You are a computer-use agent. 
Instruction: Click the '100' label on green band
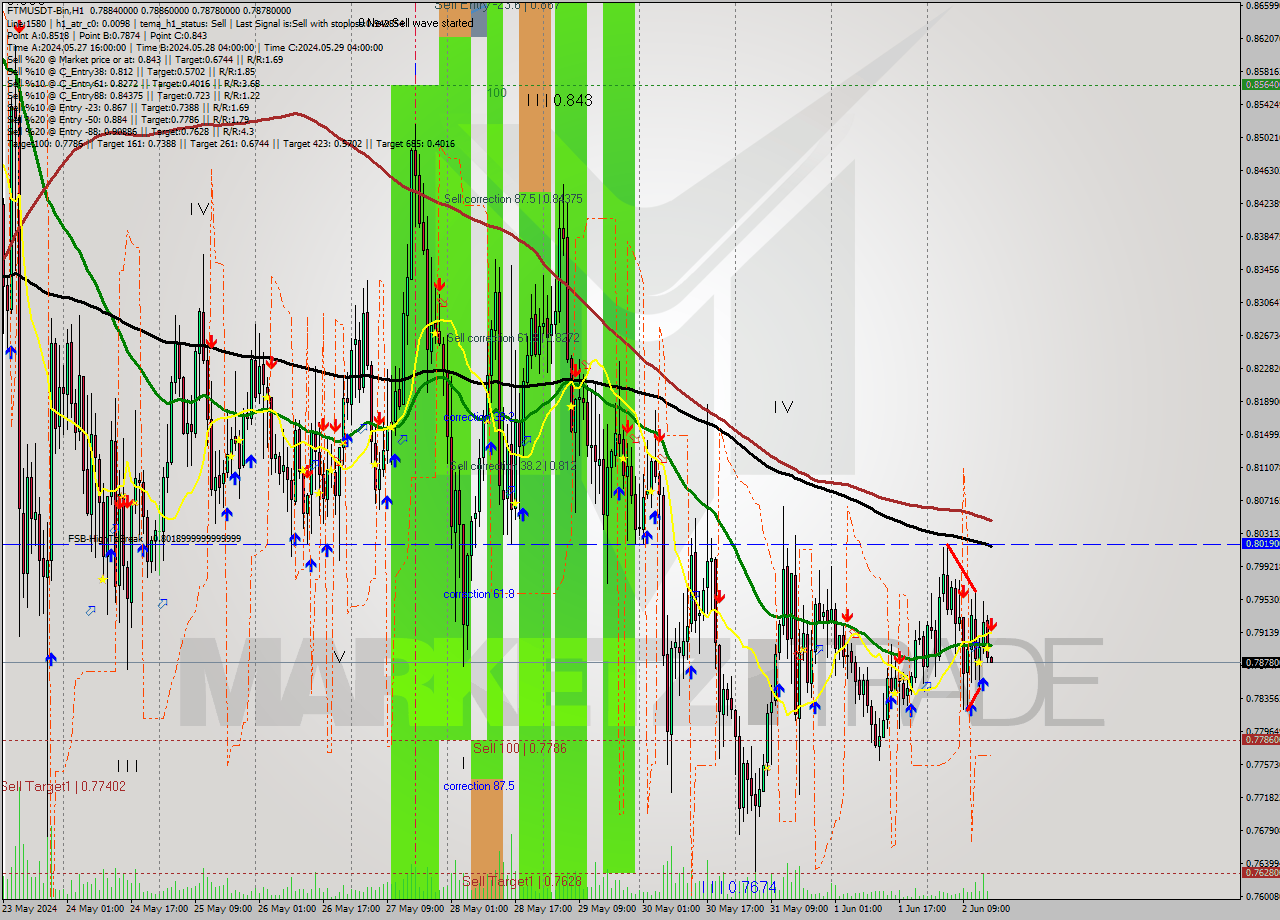pyautogui.click(x=496, y=92)
